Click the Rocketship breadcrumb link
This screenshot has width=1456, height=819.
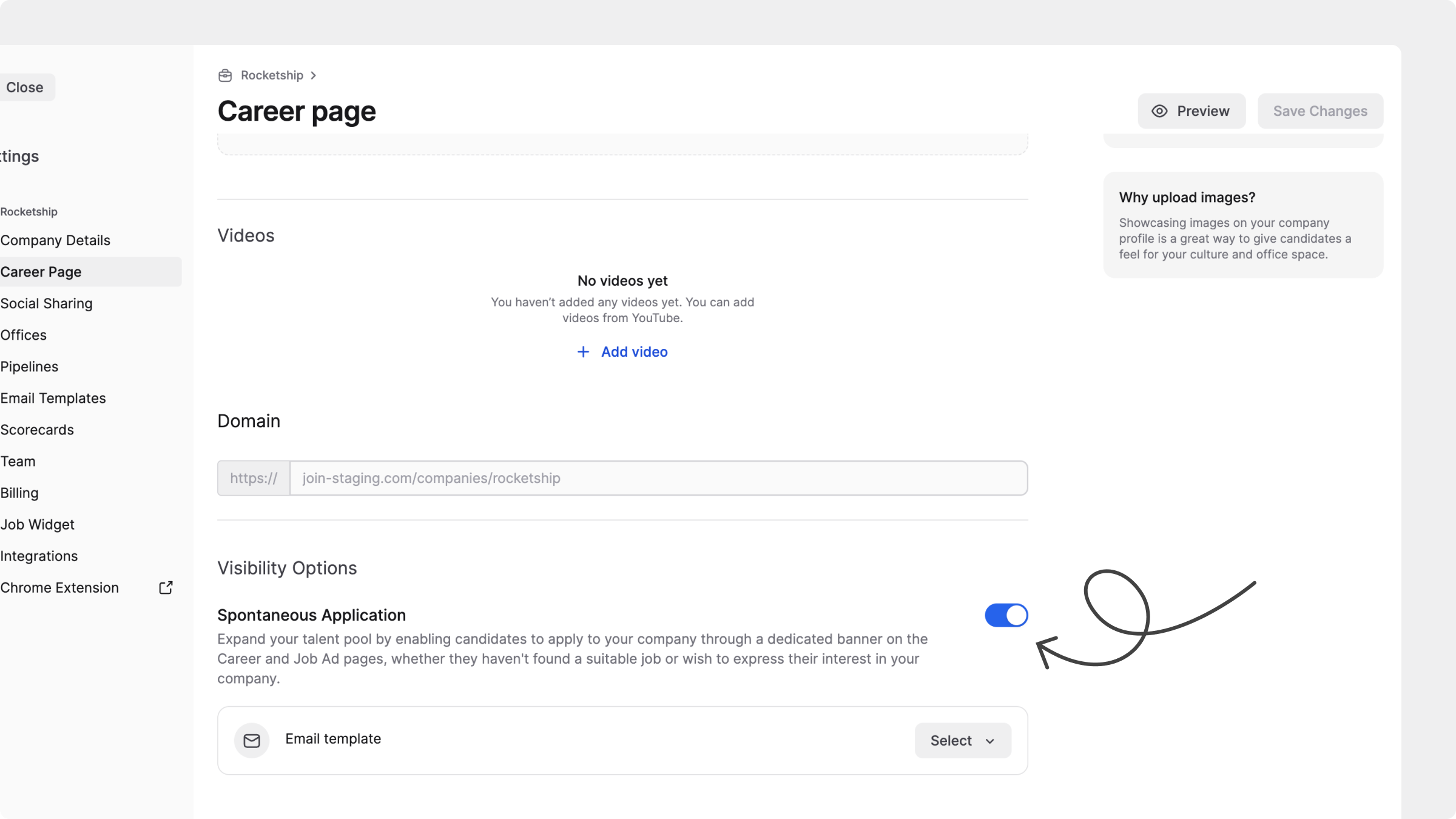(x=272, y=75)
